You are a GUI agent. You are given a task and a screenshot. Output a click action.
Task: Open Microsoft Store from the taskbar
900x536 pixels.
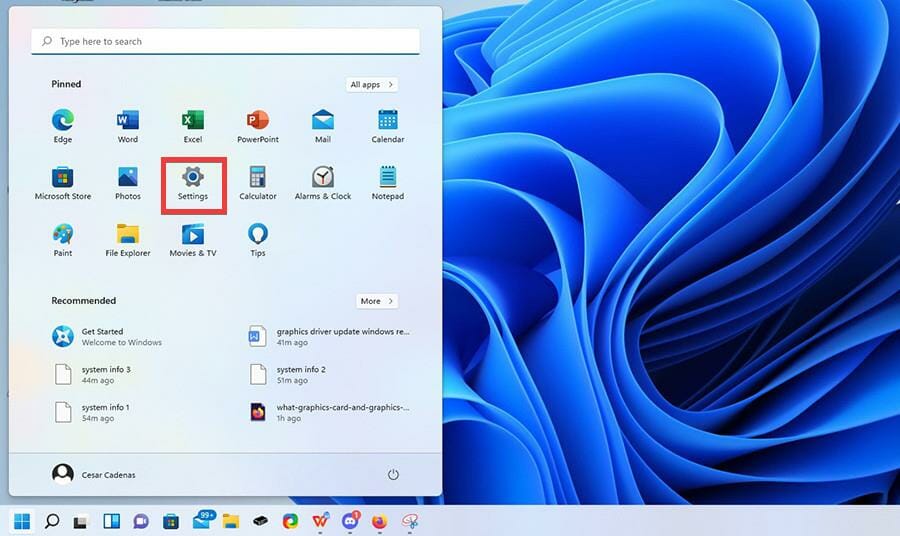point(170,521)
